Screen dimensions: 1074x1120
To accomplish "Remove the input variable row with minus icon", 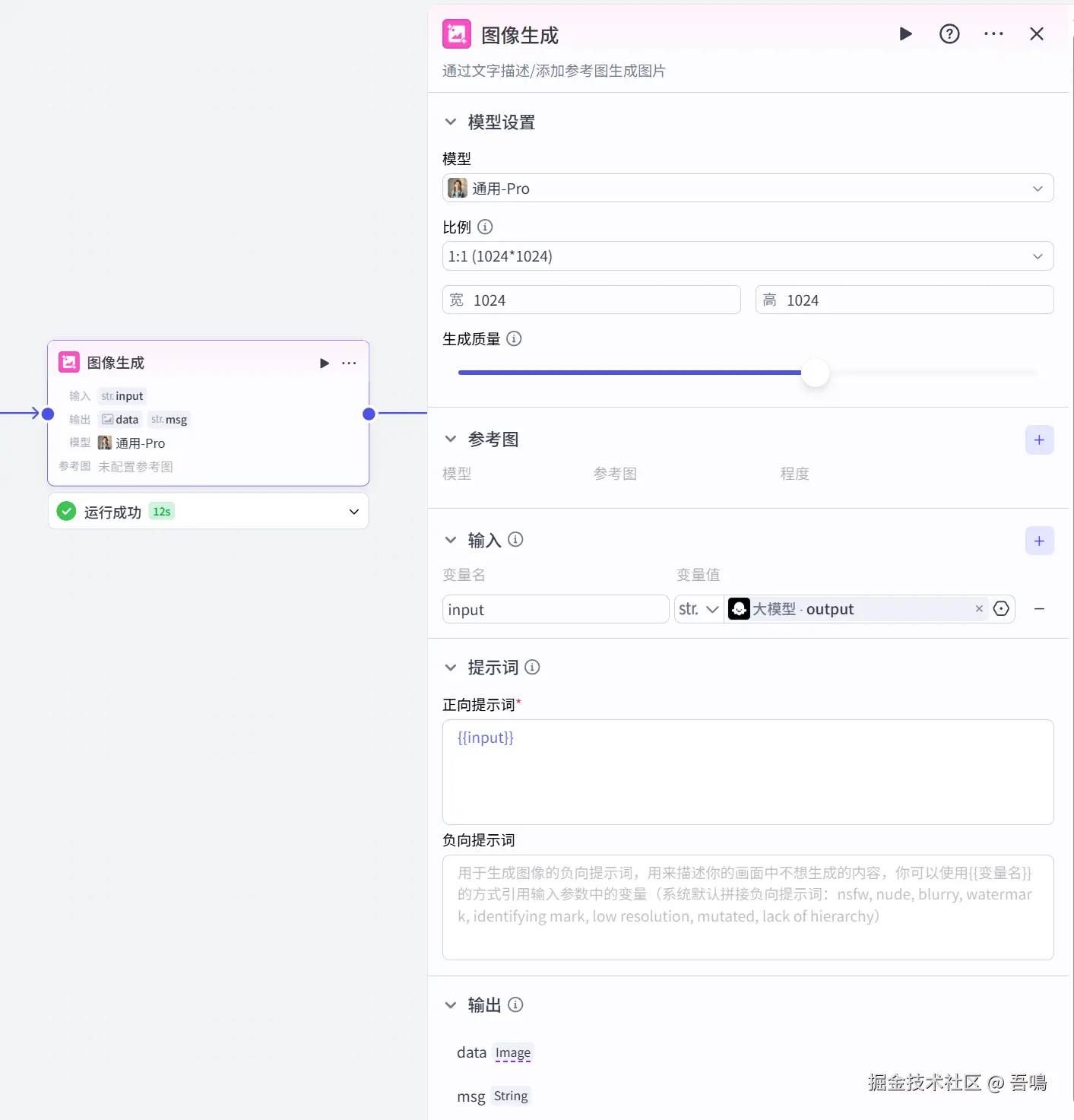I will coord(1039,609).
